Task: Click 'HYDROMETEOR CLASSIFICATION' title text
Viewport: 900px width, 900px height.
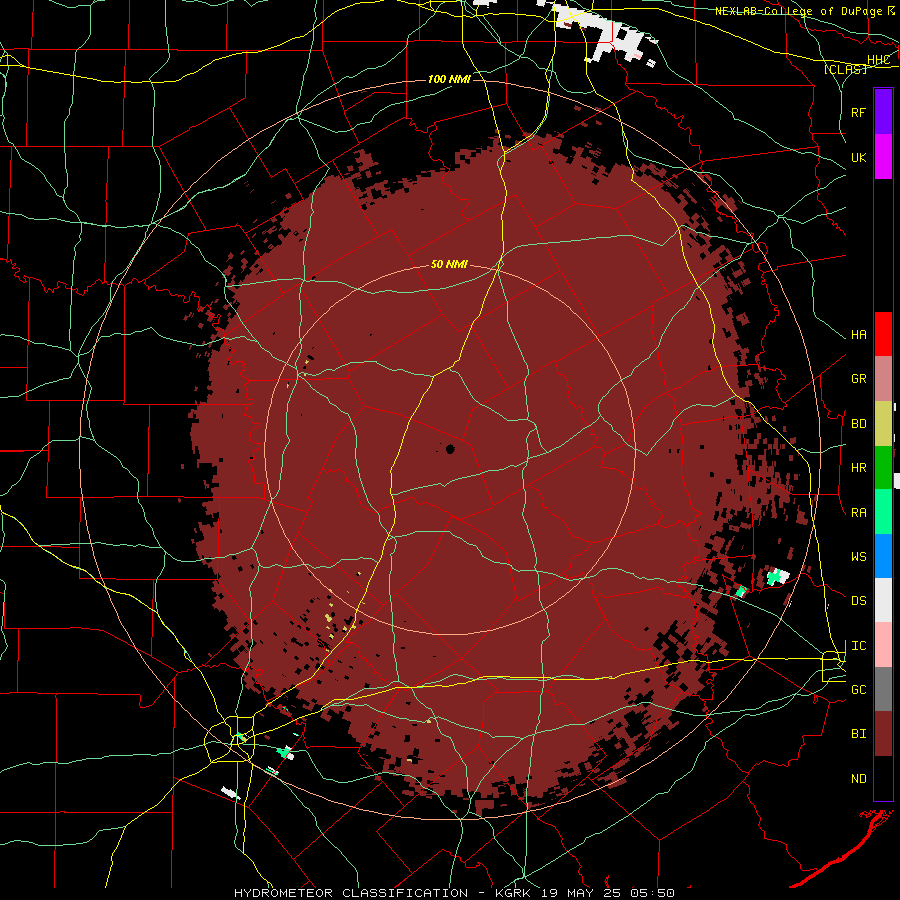Action: (351, 893)
